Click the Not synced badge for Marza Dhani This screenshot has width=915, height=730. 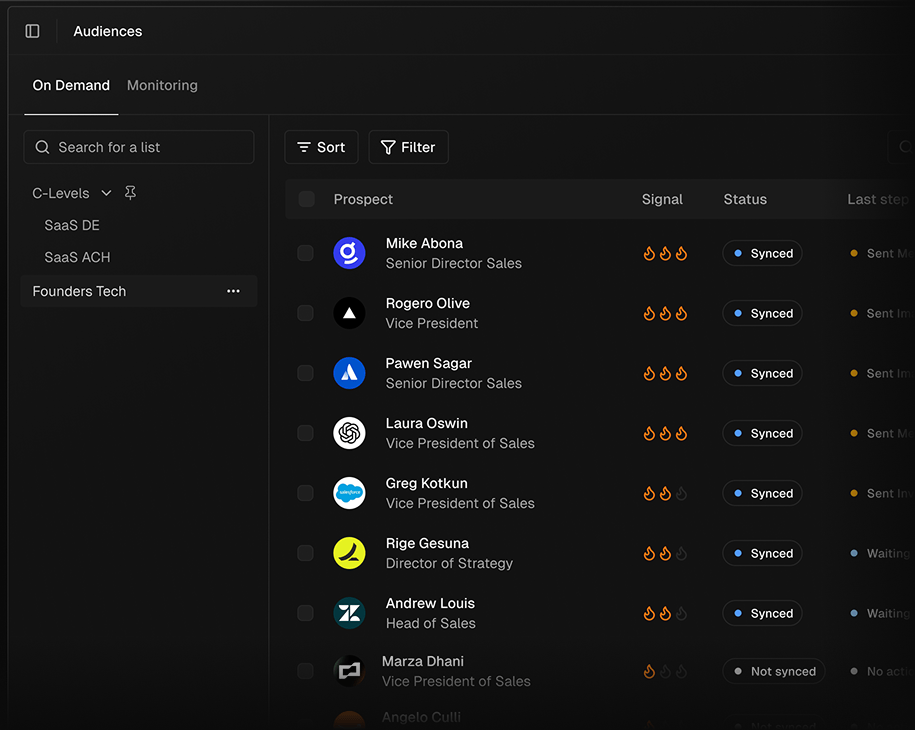coord(774,671)
